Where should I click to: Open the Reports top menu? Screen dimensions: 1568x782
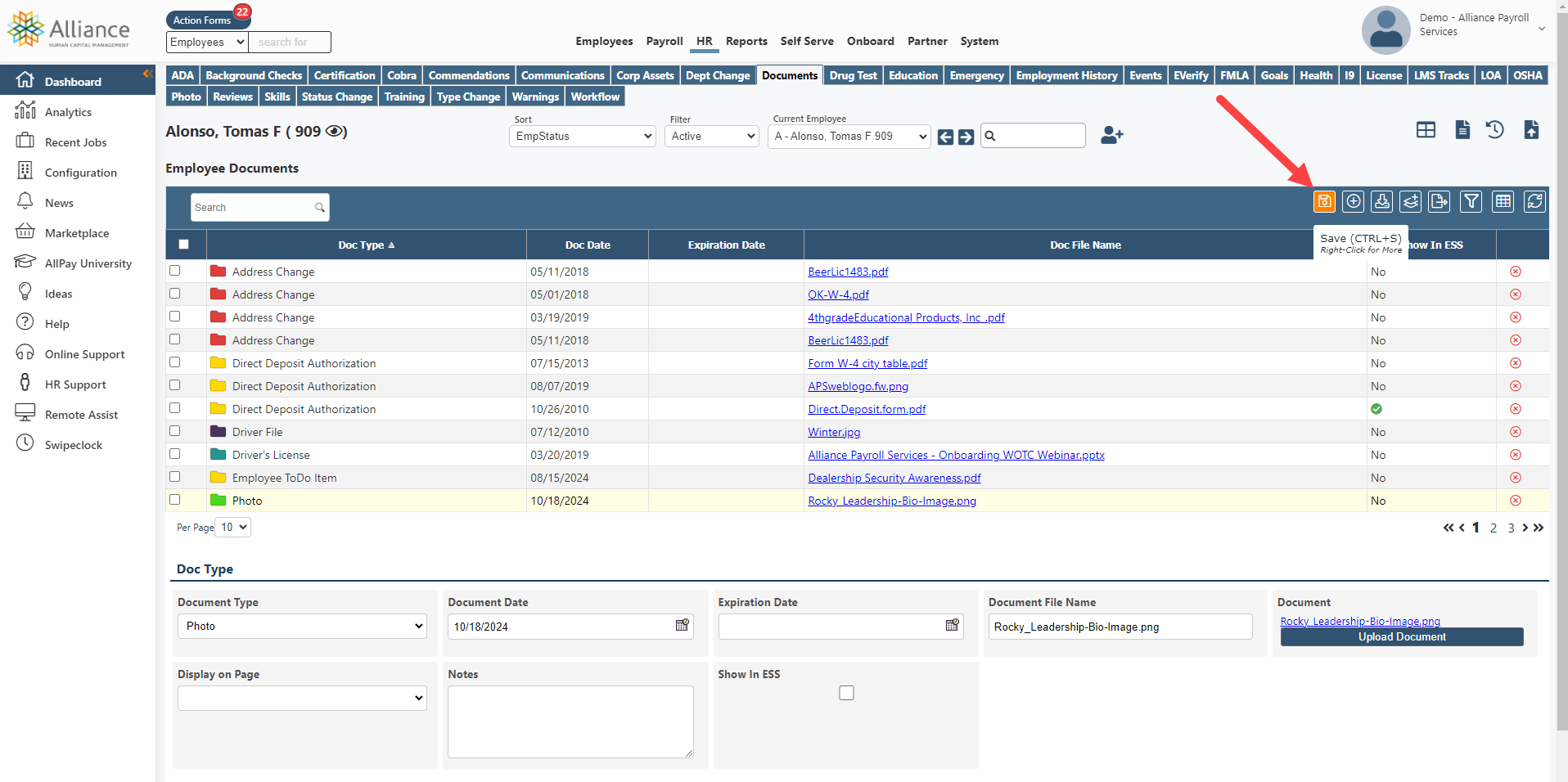(x=746, y=41)
